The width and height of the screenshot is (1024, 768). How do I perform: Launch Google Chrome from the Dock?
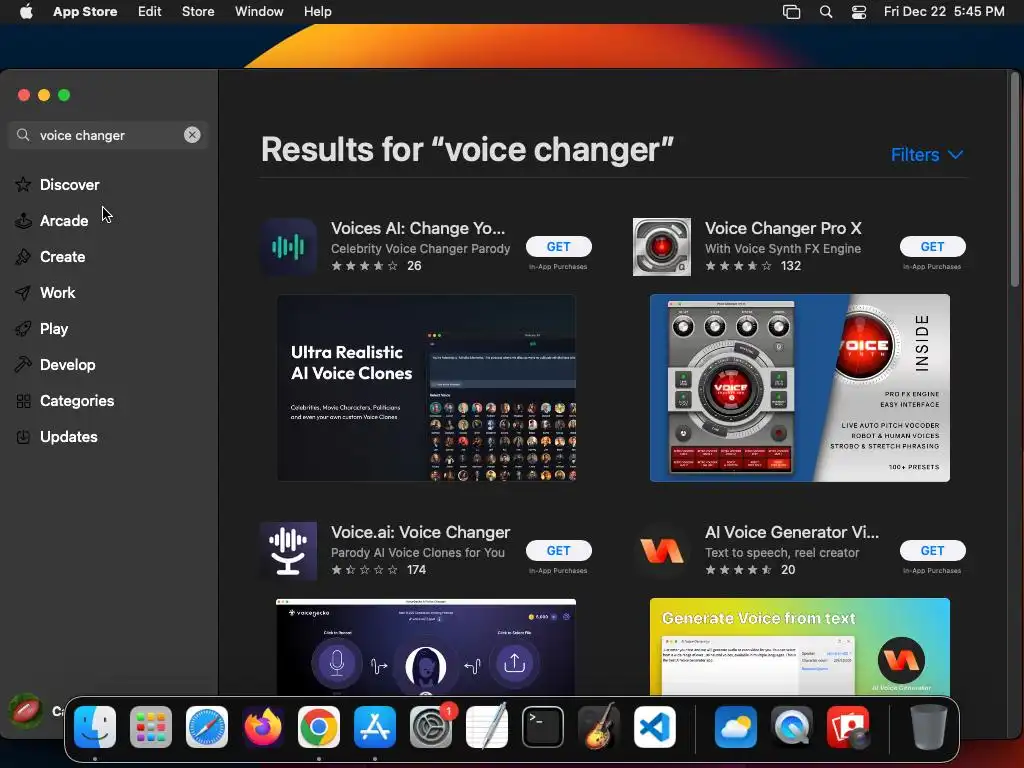click(319, 727)
